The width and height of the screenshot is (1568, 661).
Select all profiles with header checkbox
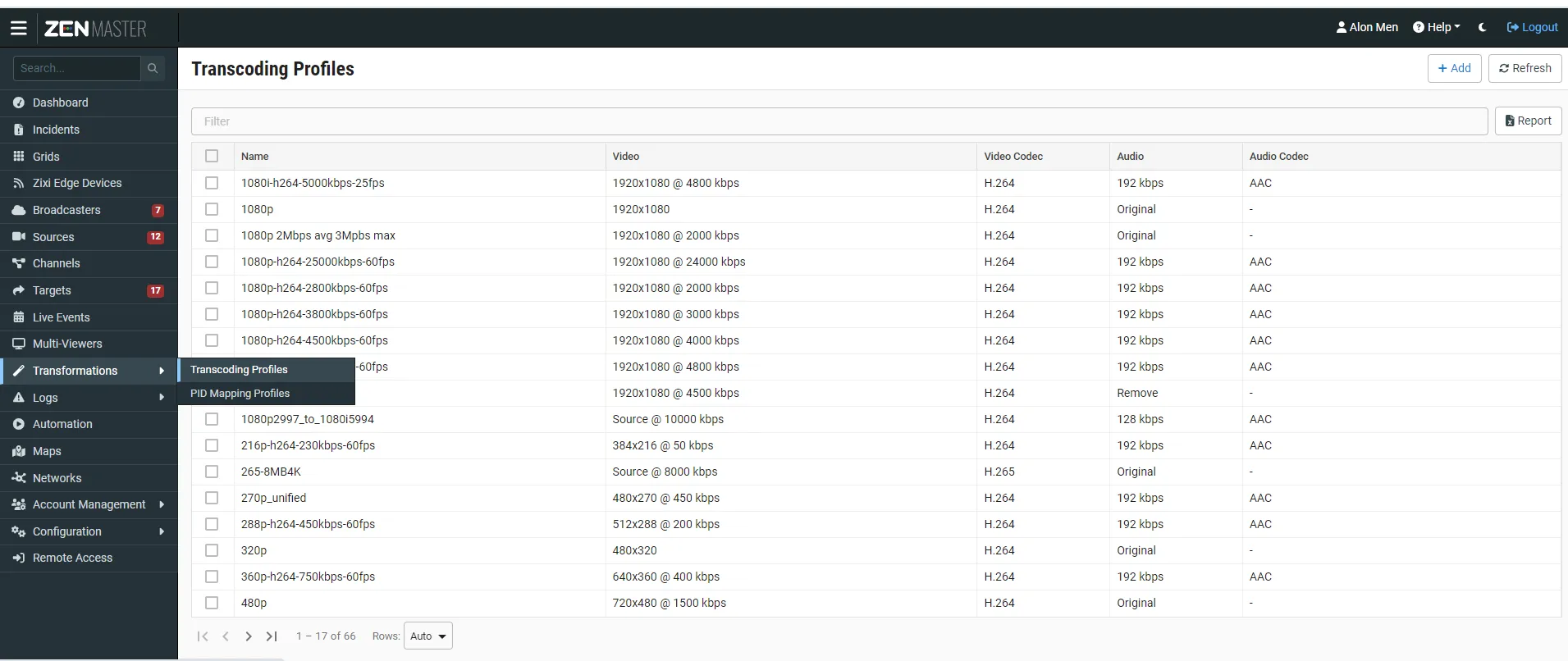212,156
